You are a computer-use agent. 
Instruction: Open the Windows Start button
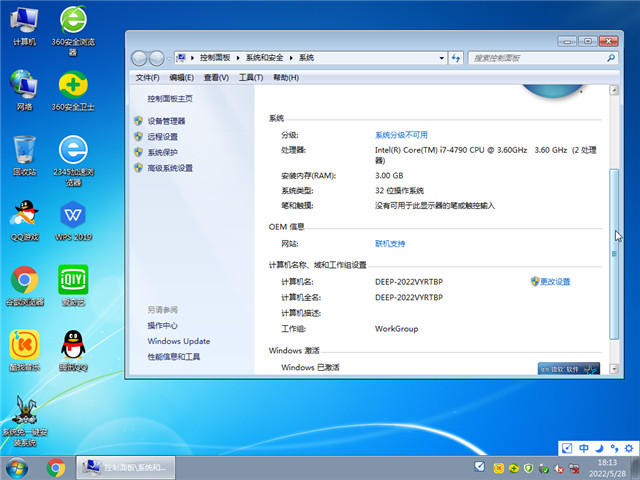(x=17, y=467)
